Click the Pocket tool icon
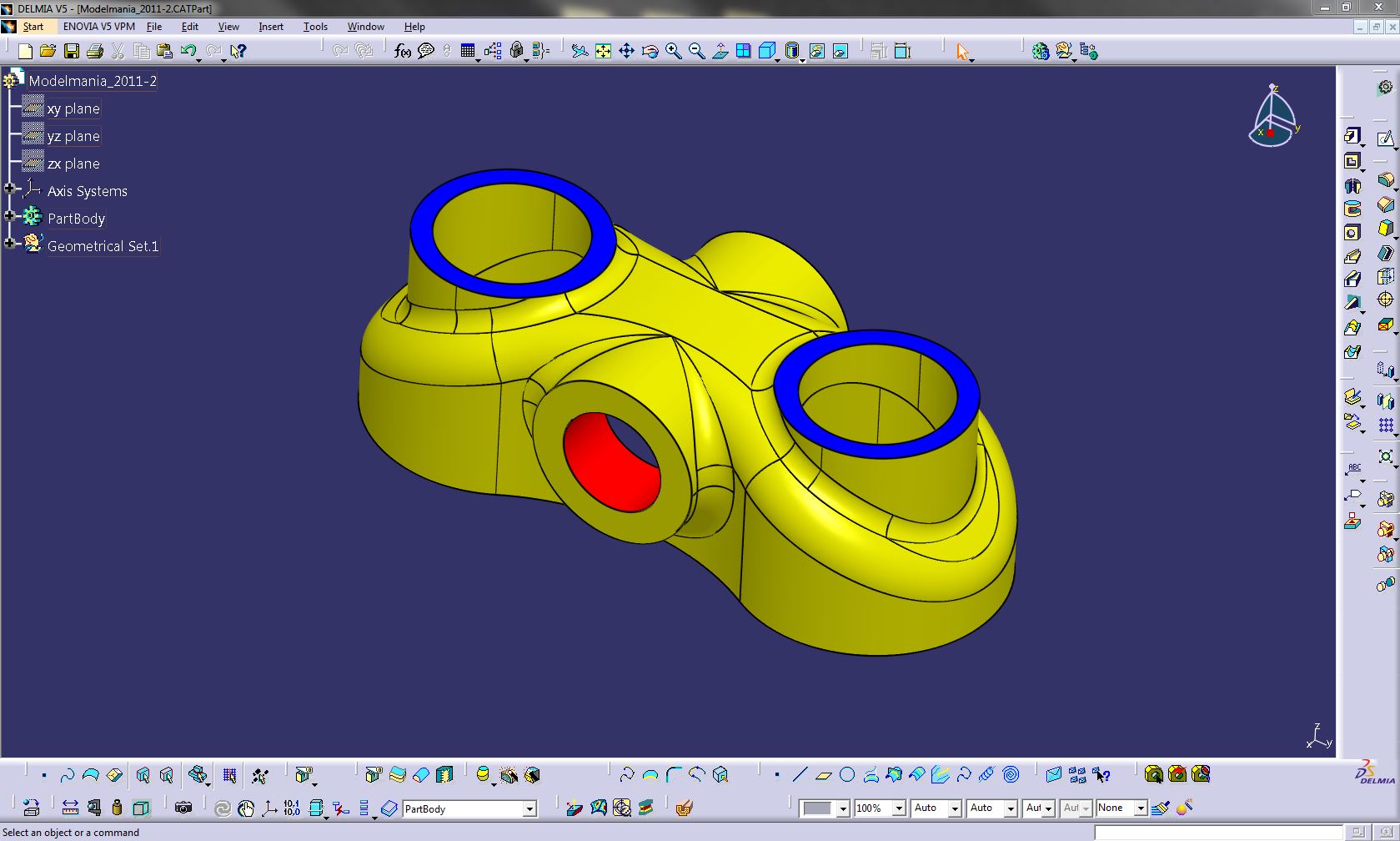Image resolution: width=1400 pixels, height=841 pixels. (x=1352, y=161)
